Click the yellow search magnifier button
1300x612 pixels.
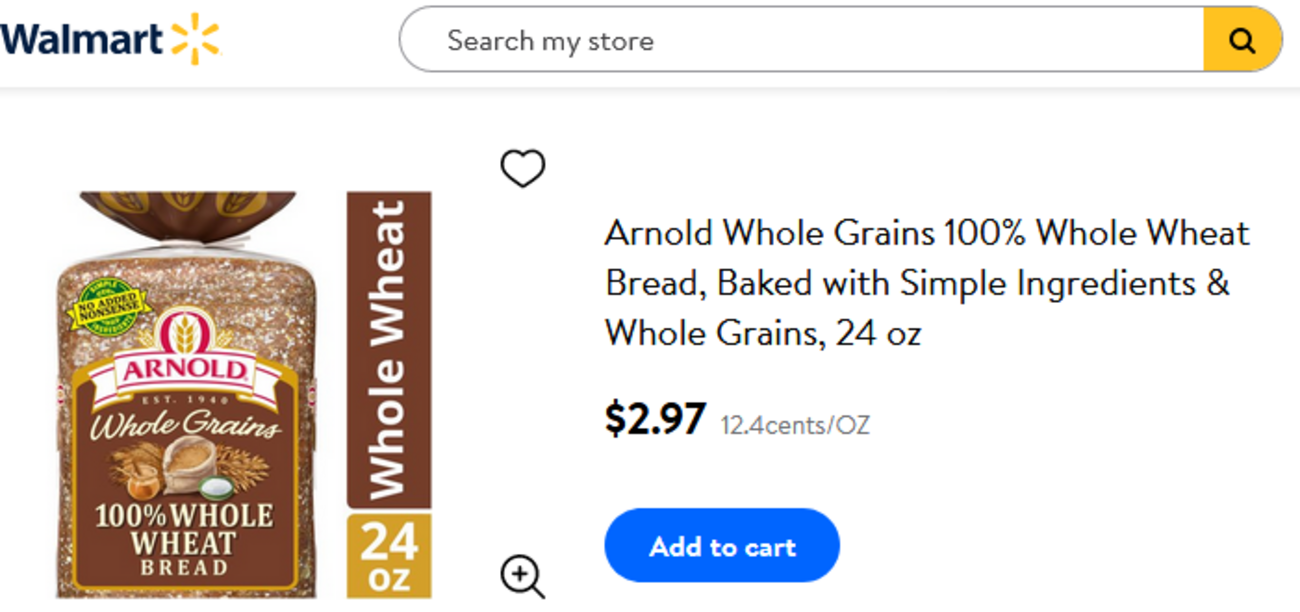coord(1241,40)
